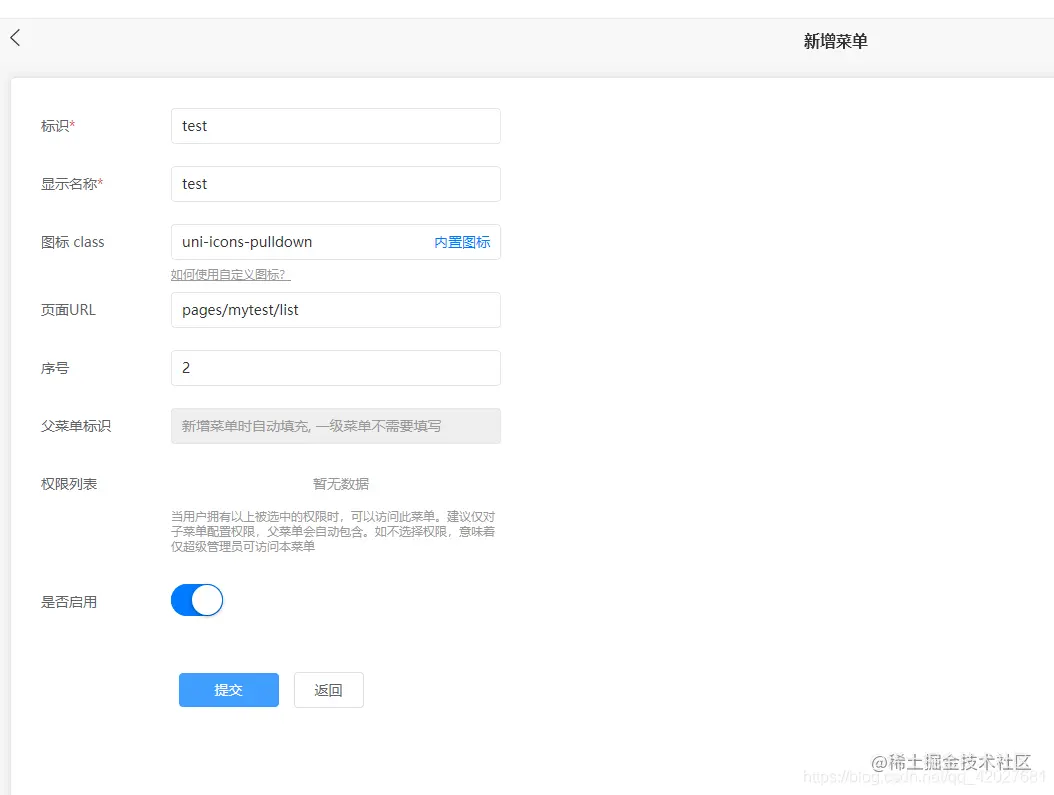Click inside the 显示名称 display name field
Image resolution: width=1054 pixels, height=795 pixels.
[x=335, y=183]
